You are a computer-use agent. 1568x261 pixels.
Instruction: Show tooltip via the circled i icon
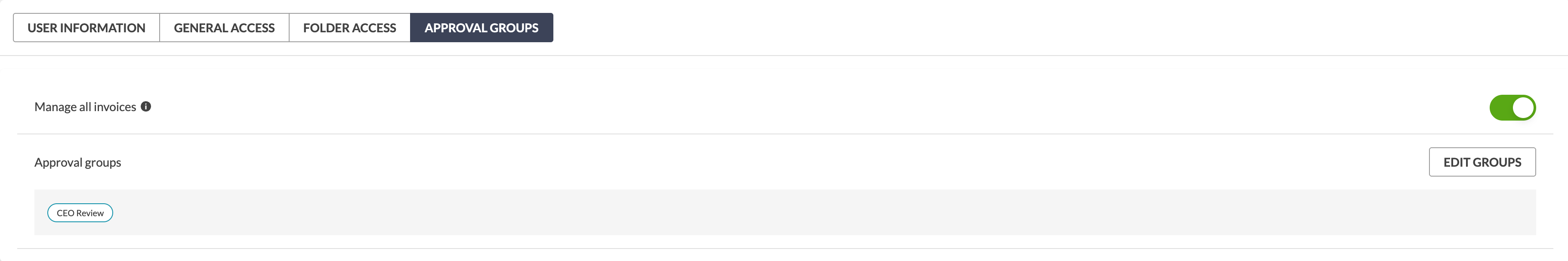[x=146, y=106]
